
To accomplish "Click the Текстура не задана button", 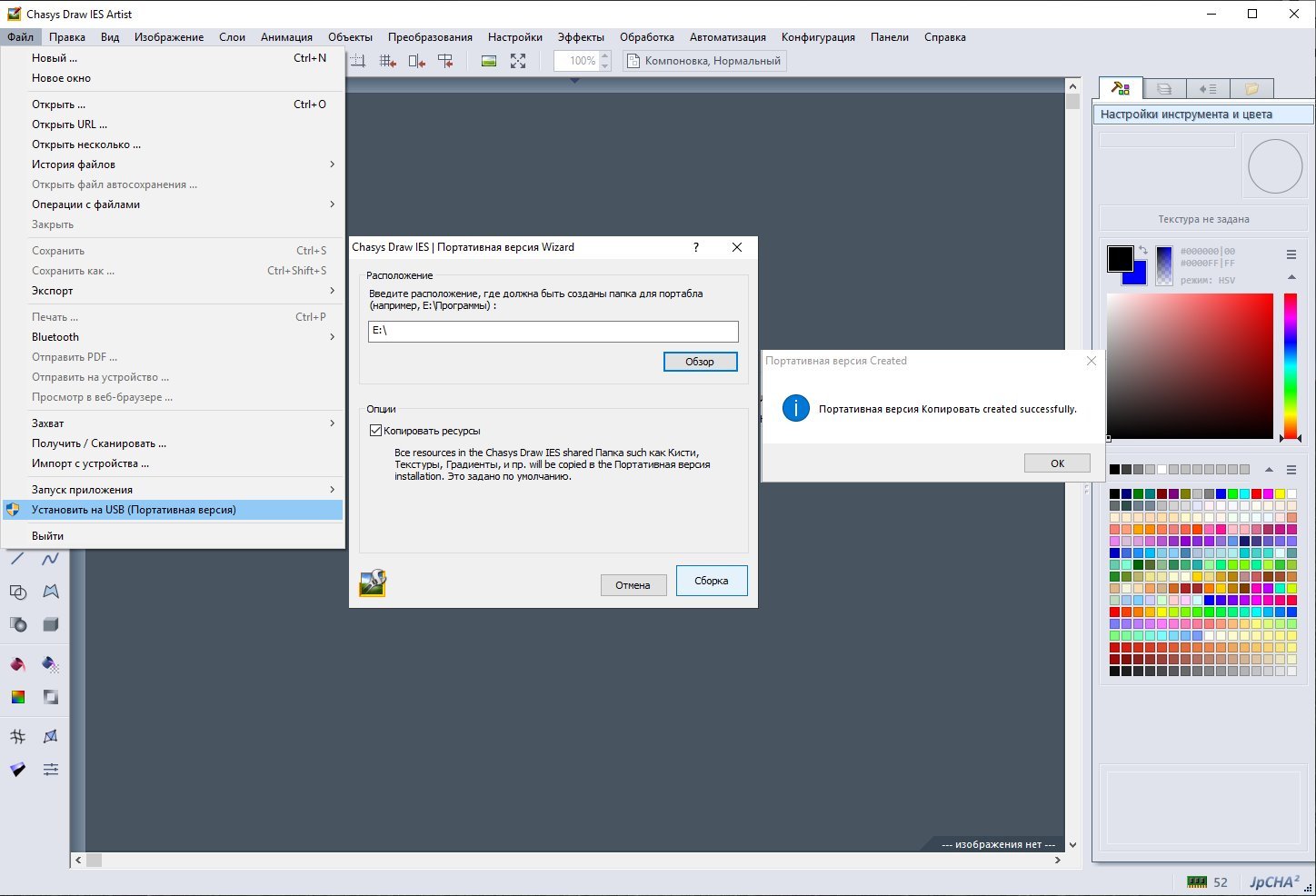I will point(1203,219).
